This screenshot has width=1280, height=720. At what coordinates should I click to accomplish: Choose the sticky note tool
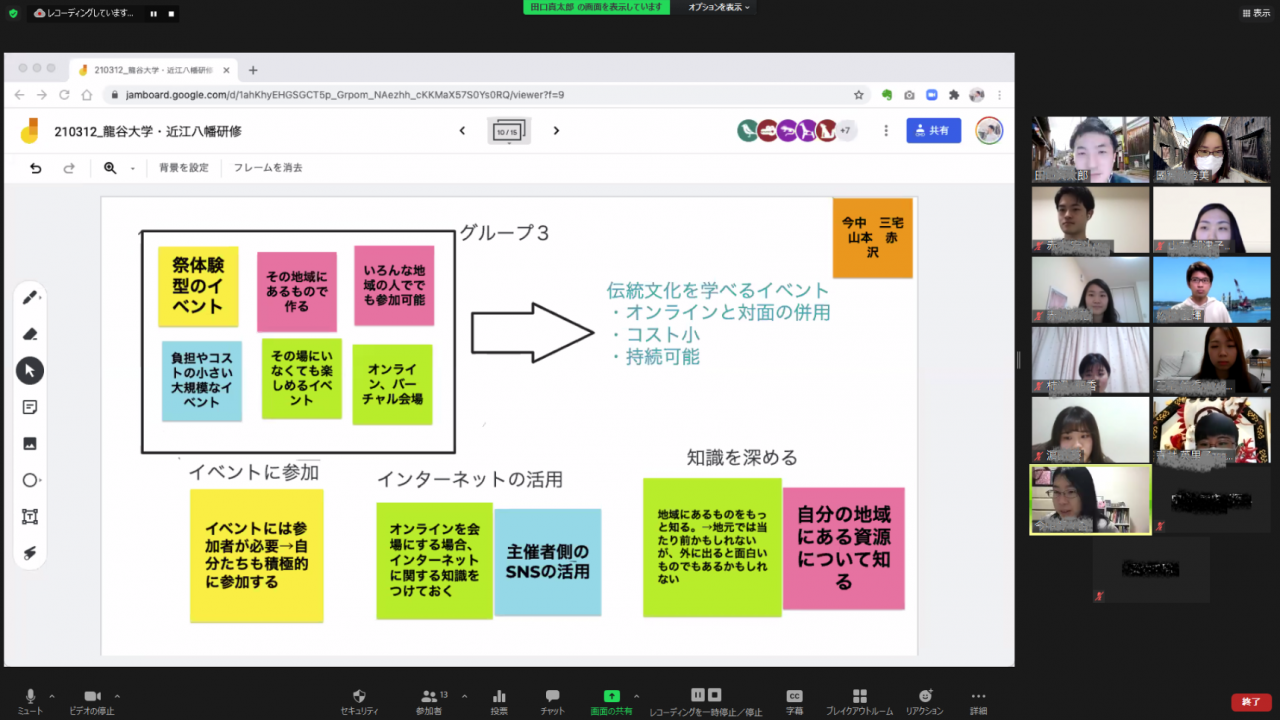(x=30, y=407)
